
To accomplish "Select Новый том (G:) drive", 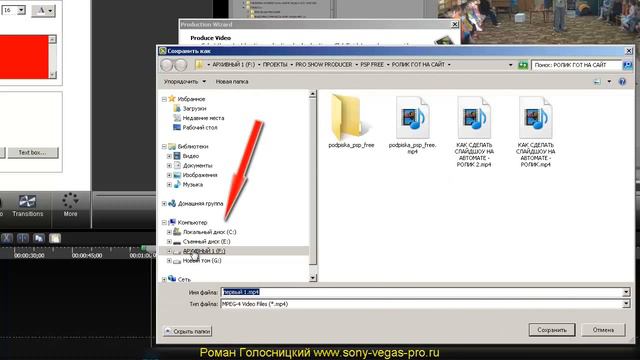I will coord(202,260).
